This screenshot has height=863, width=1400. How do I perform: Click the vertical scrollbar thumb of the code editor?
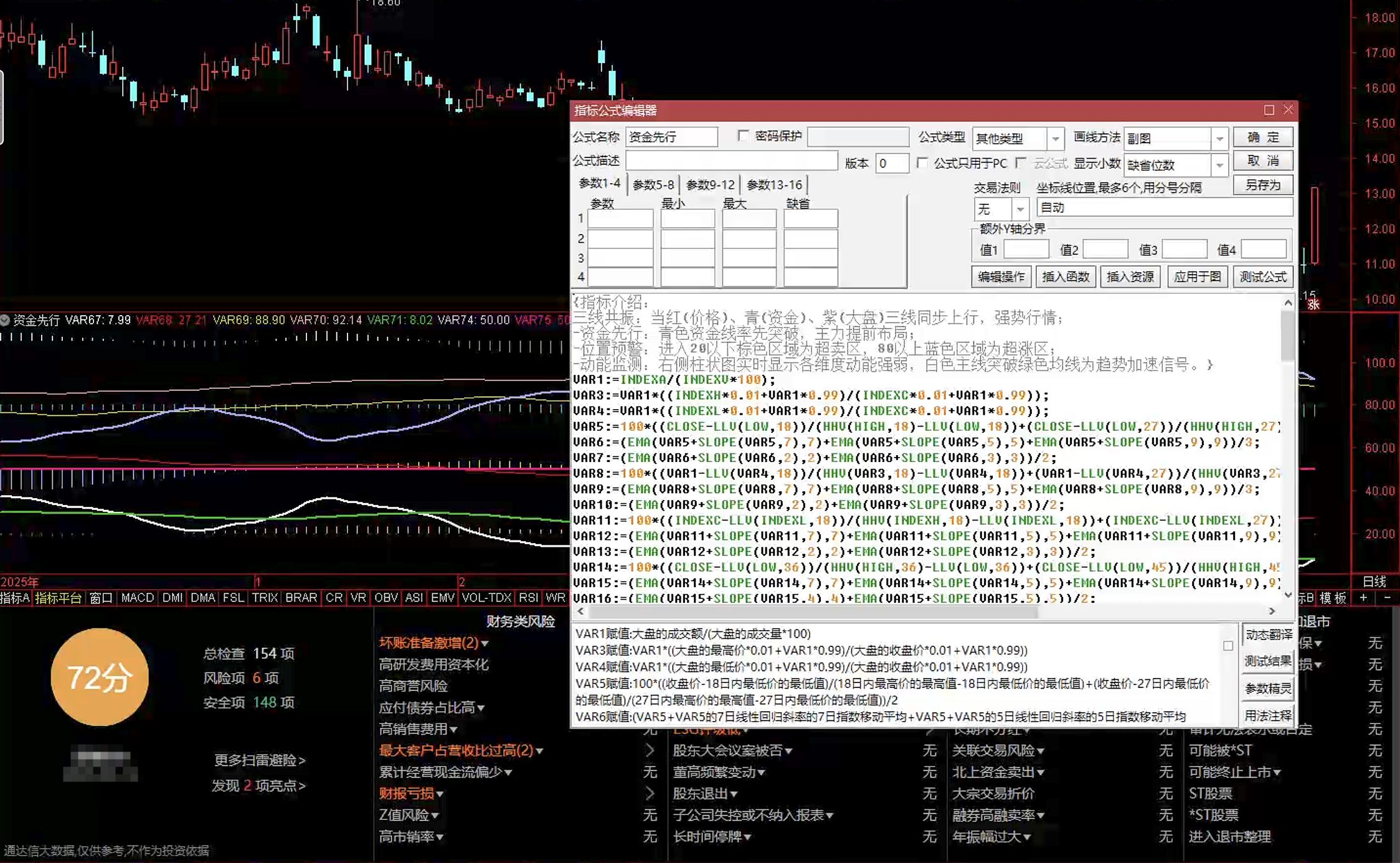coord(1288,336)
